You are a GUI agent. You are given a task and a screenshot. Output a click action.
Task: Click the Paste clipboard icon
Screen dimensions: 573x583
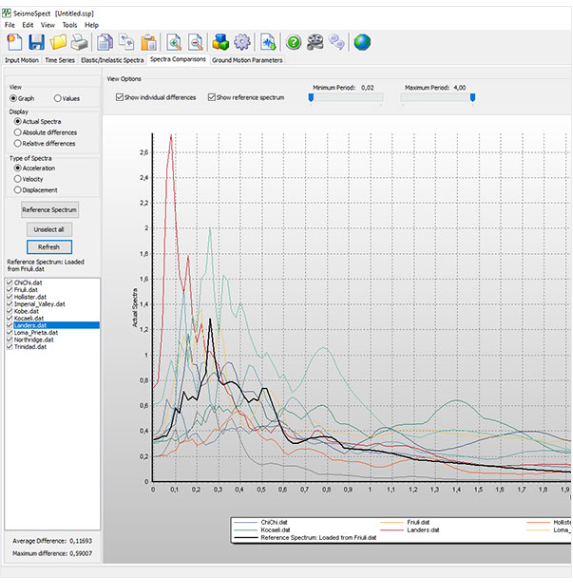coord(148,42)
